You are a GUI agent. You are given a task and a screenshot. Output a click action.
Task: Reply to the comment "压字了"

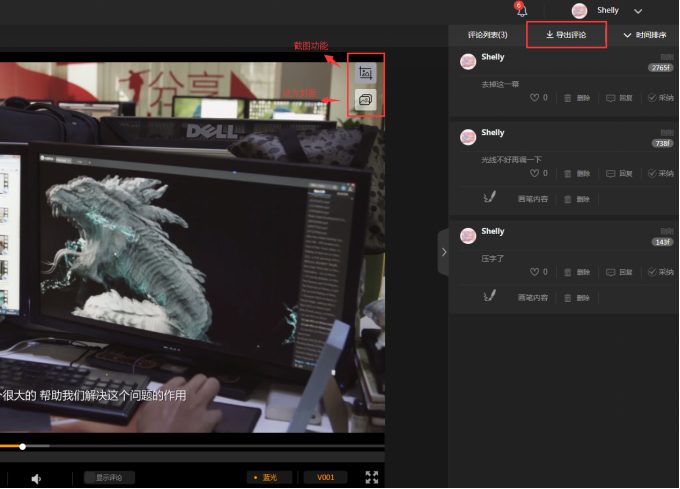coord(619,272)
